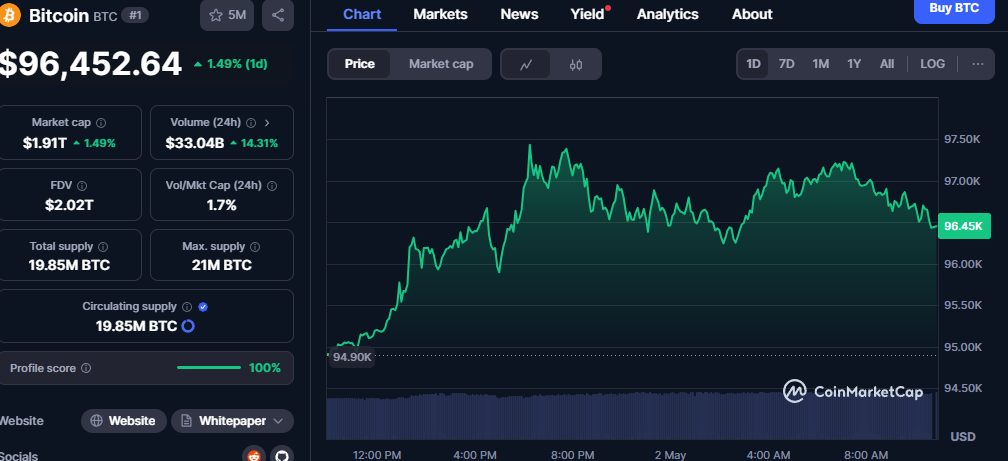Select the All time range
Viewport: 1008px width, 461px height.
[x=886, y=64]
